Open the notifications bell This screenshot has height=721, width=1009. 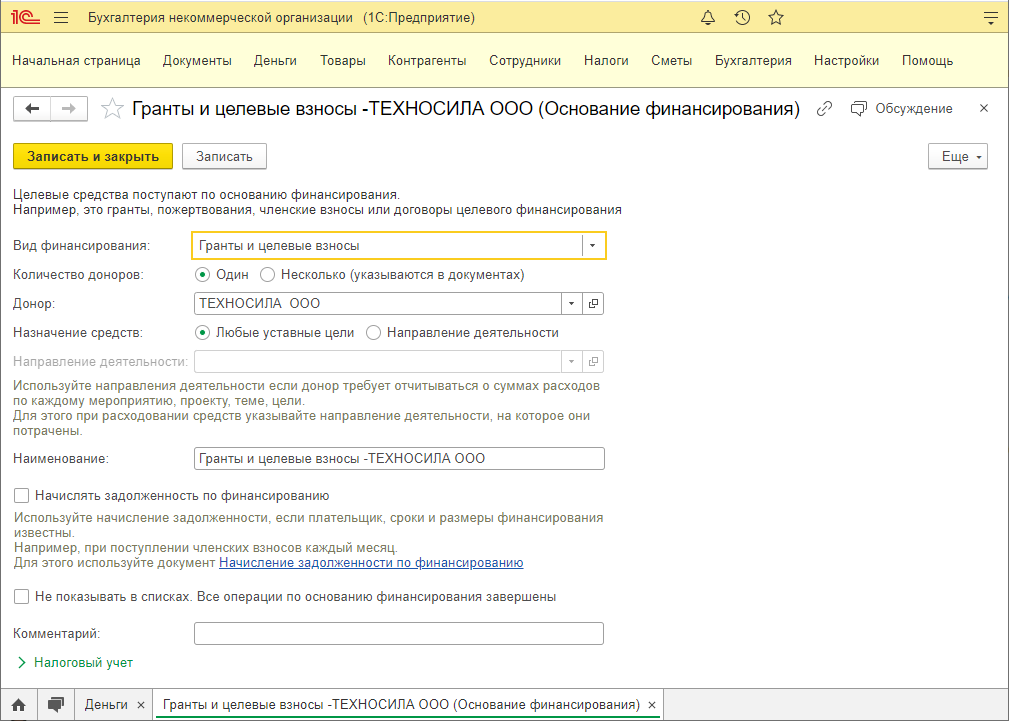click(x=708, y=17)
